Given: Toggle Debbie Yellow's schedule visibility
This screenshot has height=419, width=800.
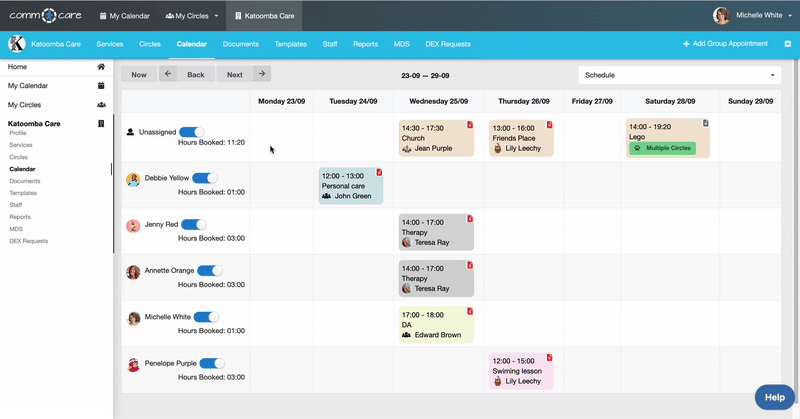Looking at the screenshot, I should (x=206, y=179).
